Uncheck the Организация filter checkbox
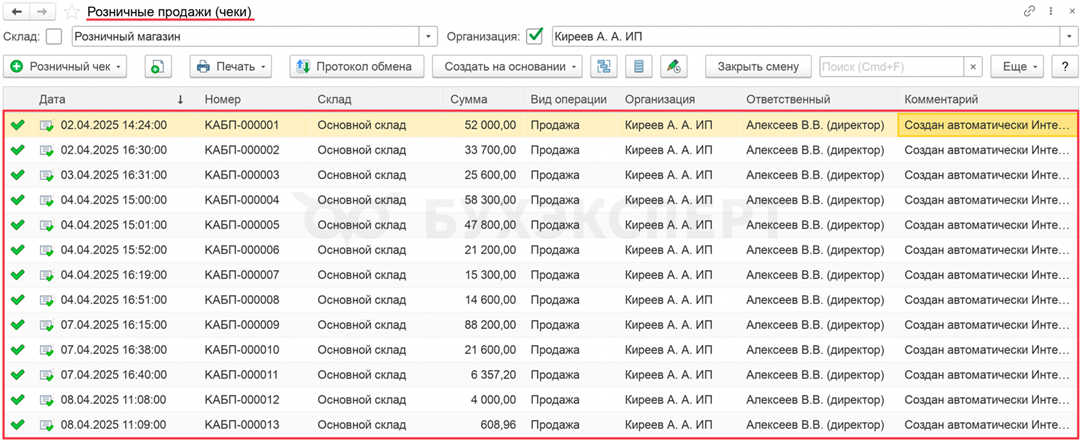The width and height of the screenshot is (1080, 440). click(x=535, y=37)
